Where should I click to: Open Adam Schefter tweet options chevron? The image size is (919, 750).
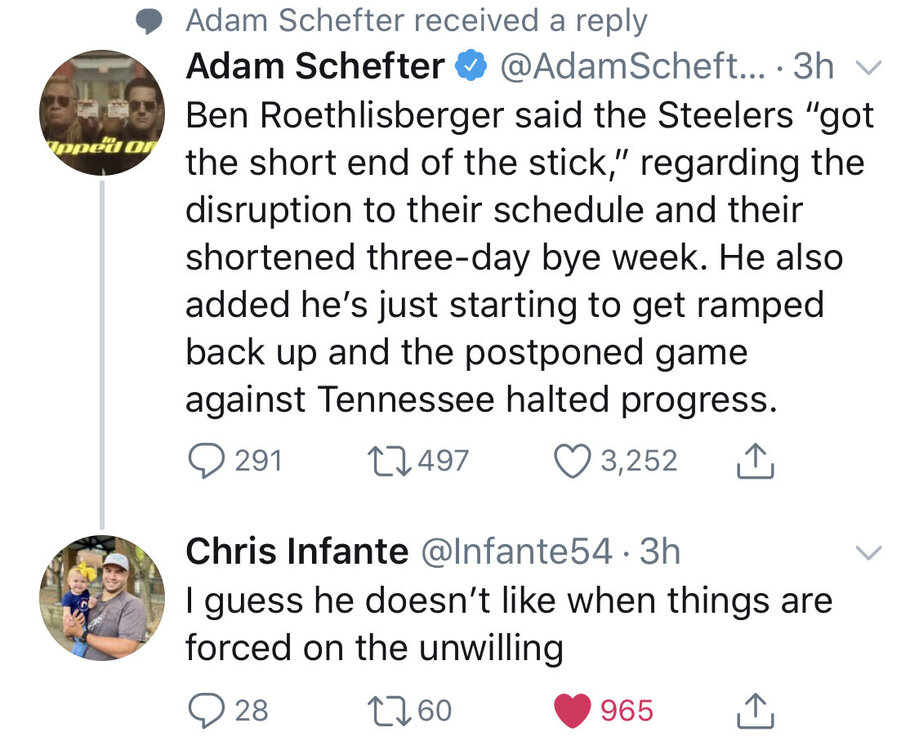867,69
